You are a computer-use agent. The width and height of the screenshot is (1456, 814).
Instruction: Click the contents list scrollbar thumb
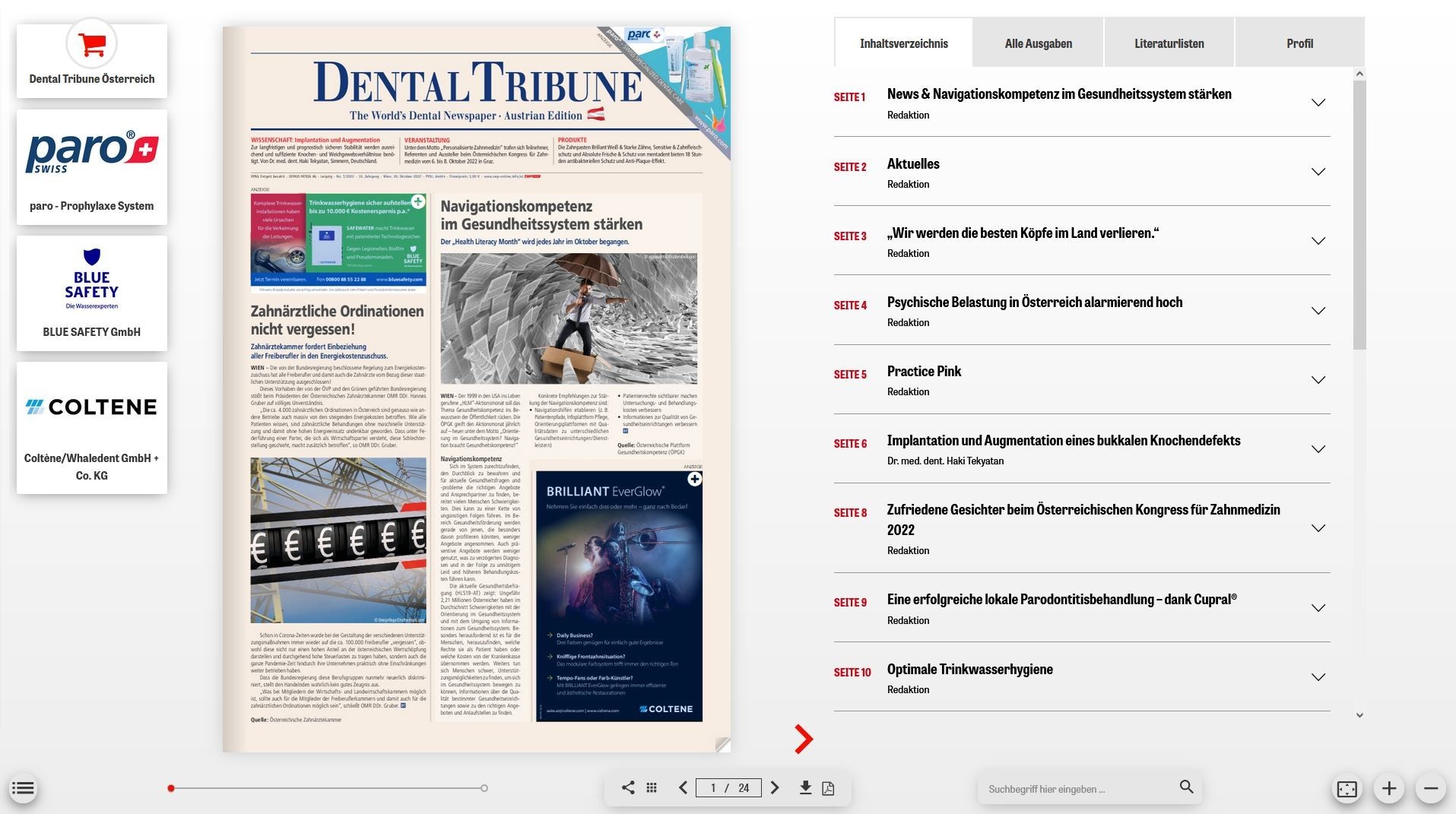pos(1359,215)
